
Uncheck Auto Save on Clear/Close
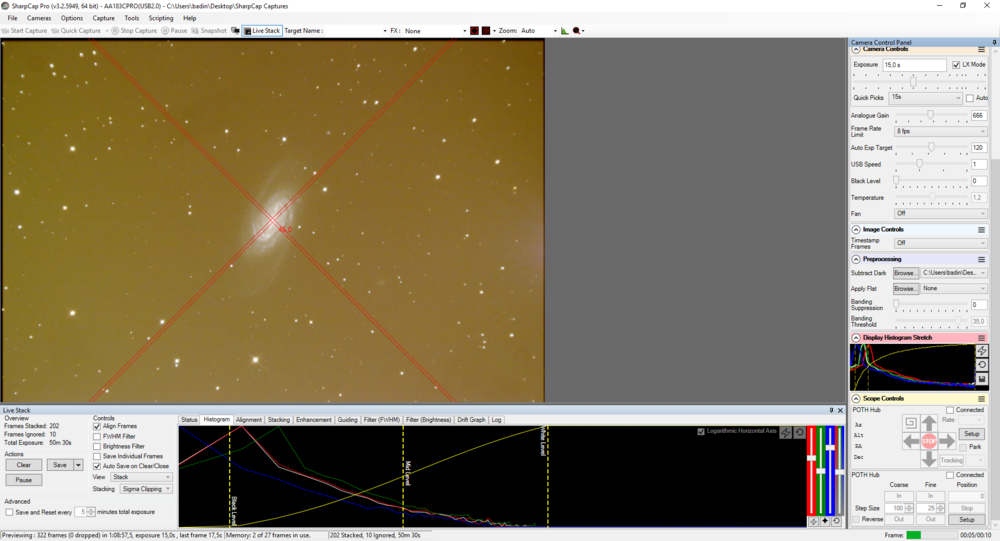pos(97,466)
